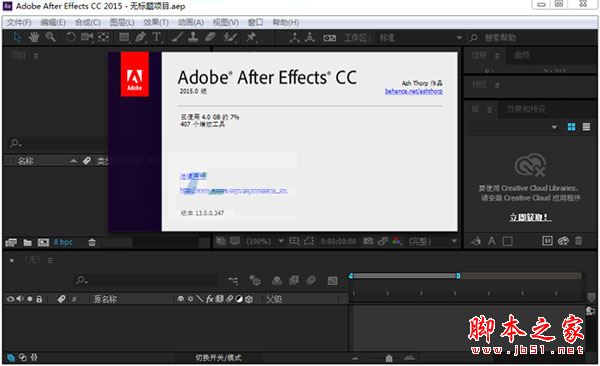600x366 pixels.
Task: Expand the name column sort arrow
Action: (x=73, y=161)
